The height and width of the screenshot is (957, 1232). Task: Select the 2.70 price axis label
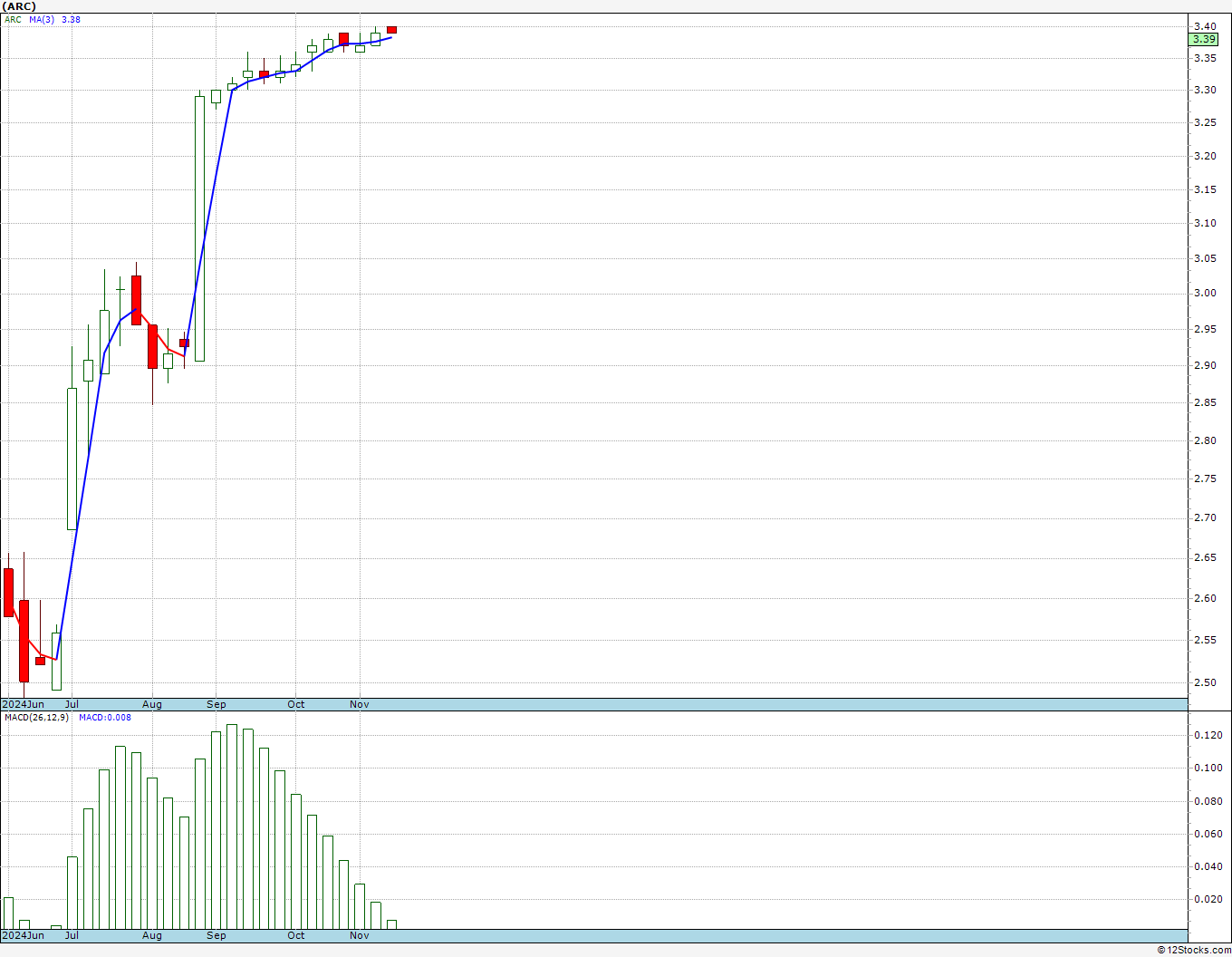click(x=1205, y=517)
